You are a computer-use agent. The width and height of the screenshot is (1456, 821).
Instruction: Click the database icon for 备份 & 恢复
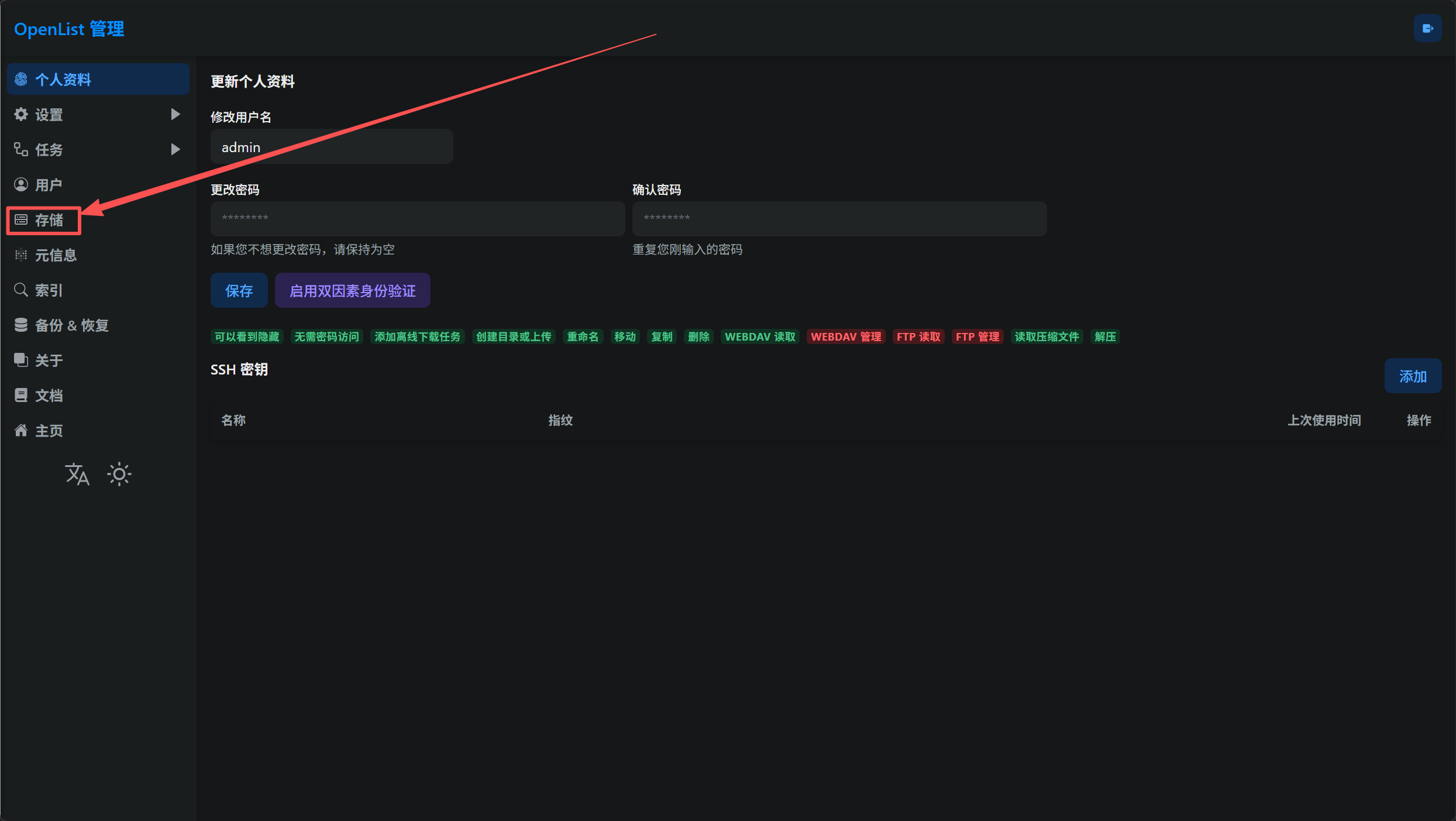click(21, 325)
